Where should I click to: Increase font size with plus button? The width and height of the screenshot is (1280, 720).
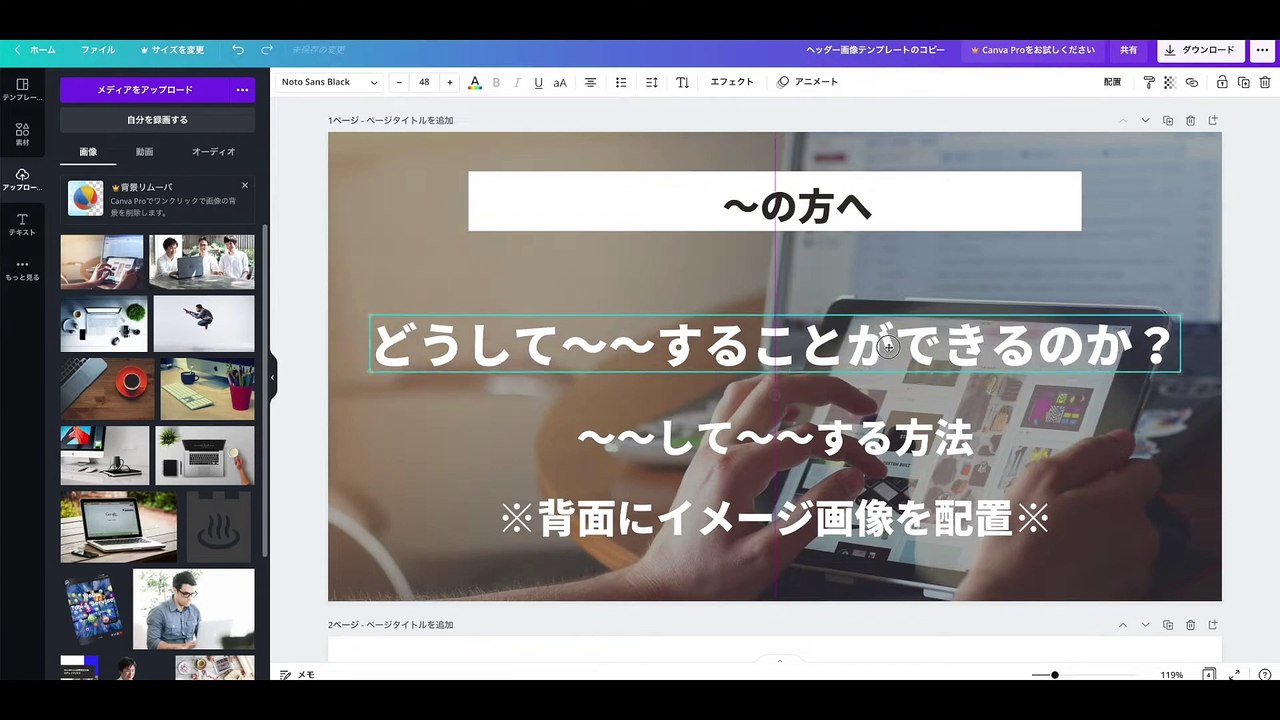449,82
